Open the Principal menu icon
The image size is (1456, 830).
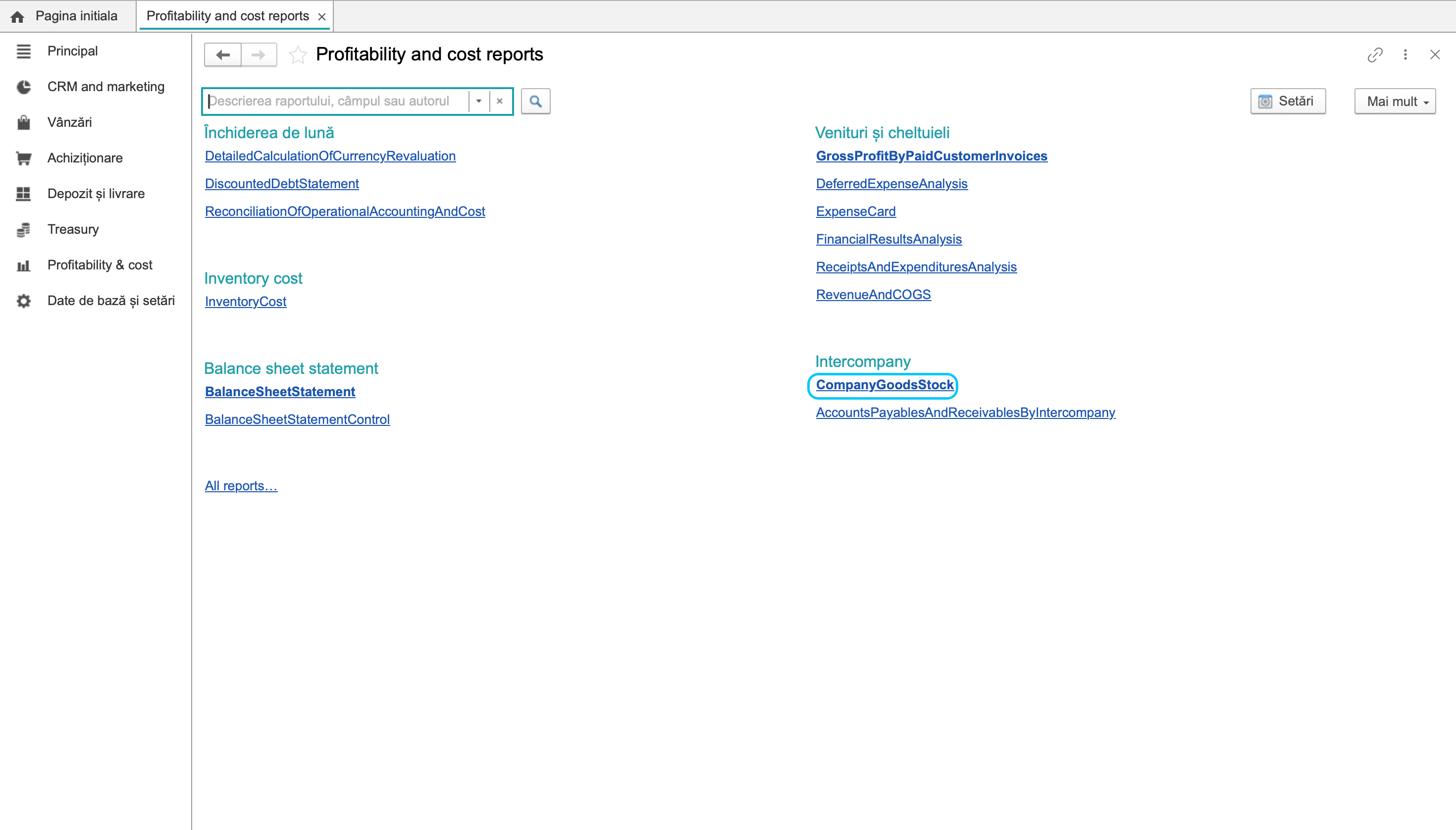pyautogui.click(x=23, y=52)
